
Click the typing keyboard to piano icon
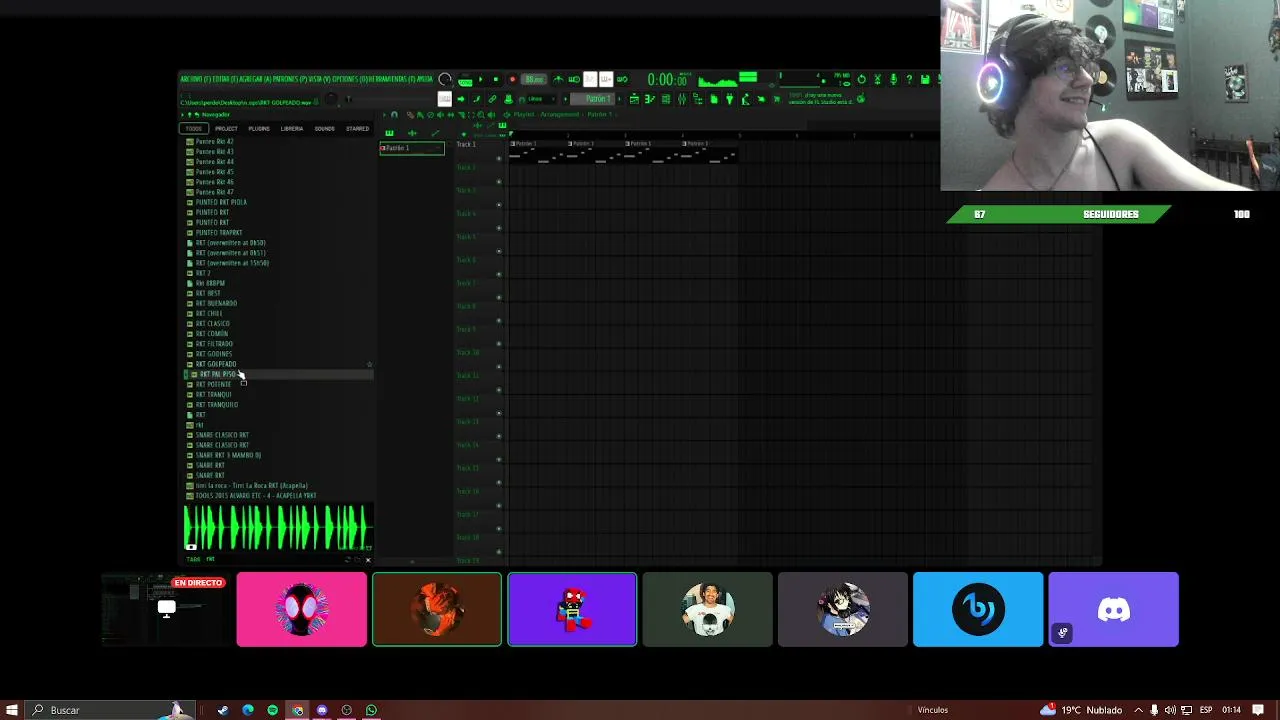click(444, 99)
